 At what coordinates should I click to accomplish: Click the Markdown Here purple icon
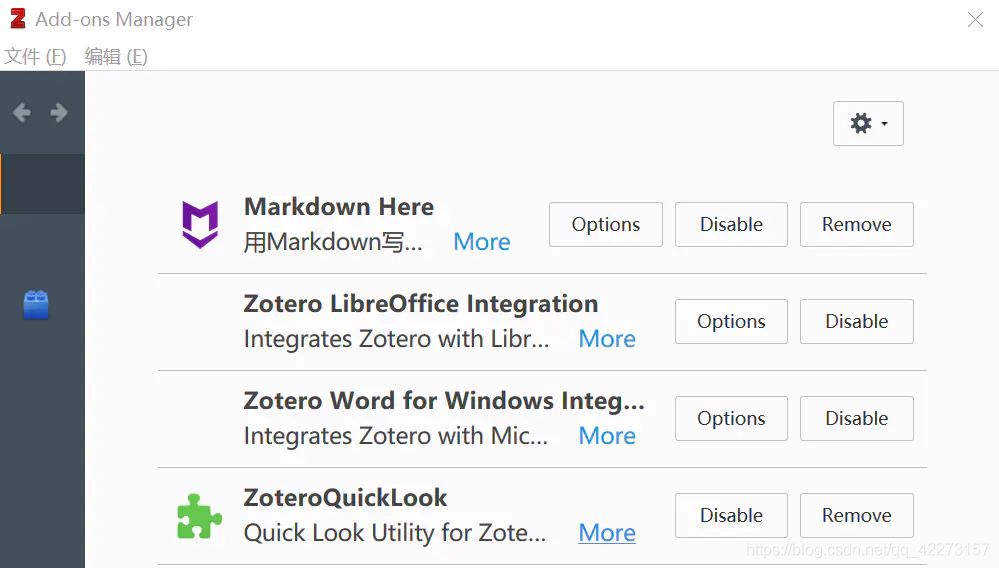pyautogui.click(x=200, y=224)
